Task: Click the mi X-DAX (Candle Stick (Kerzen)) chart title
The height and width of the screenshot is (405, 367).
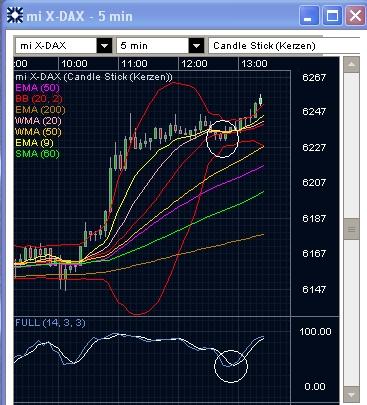Action: [94, 77]
